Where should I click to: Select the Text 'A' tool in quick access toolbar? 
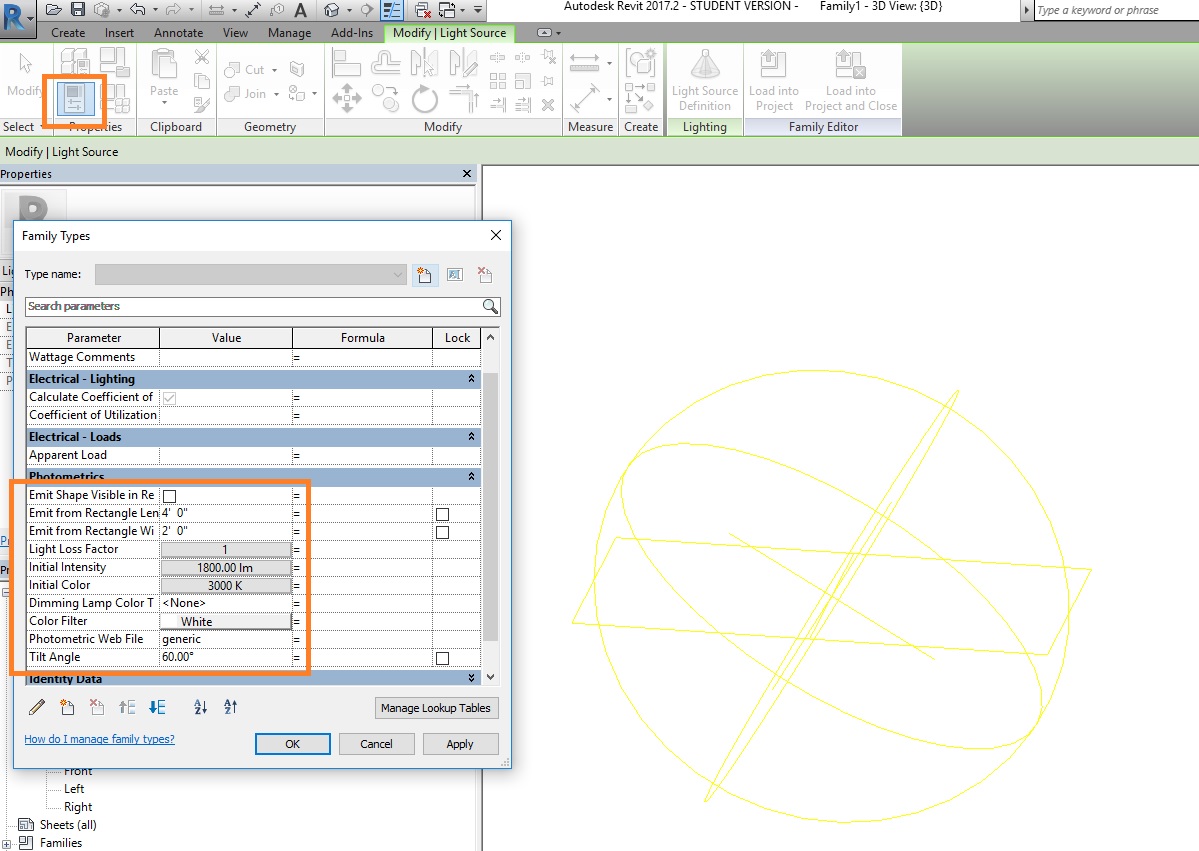(x=301, y=10)
